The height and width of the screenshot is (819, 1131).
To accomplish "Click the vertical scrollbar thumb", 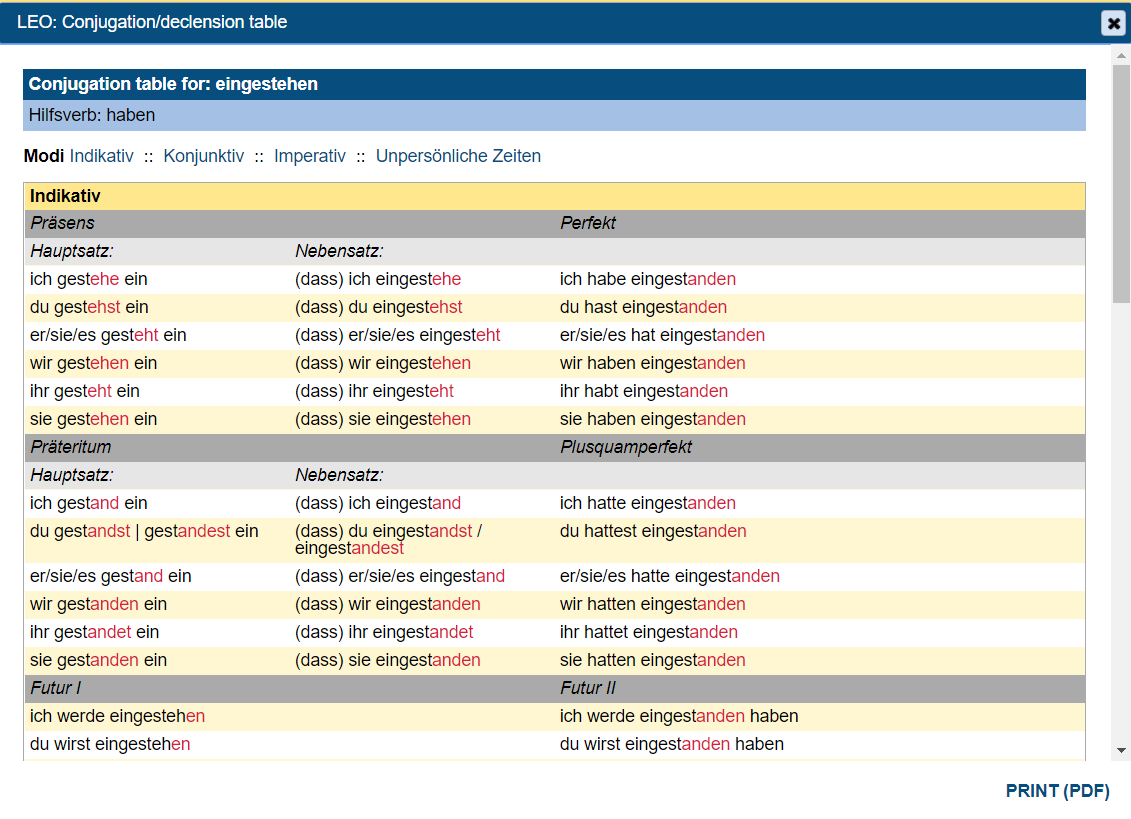I will pyautogui.click(x=1121, y=183).
